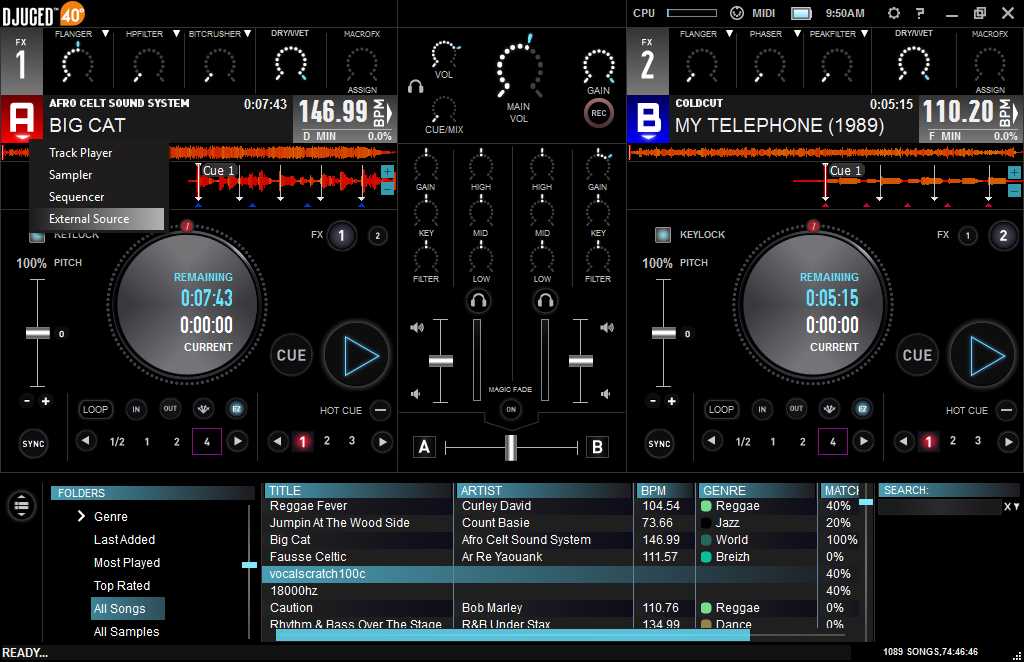
Task: Assign FX 2 to deck B
Action: pos(1003,236)
